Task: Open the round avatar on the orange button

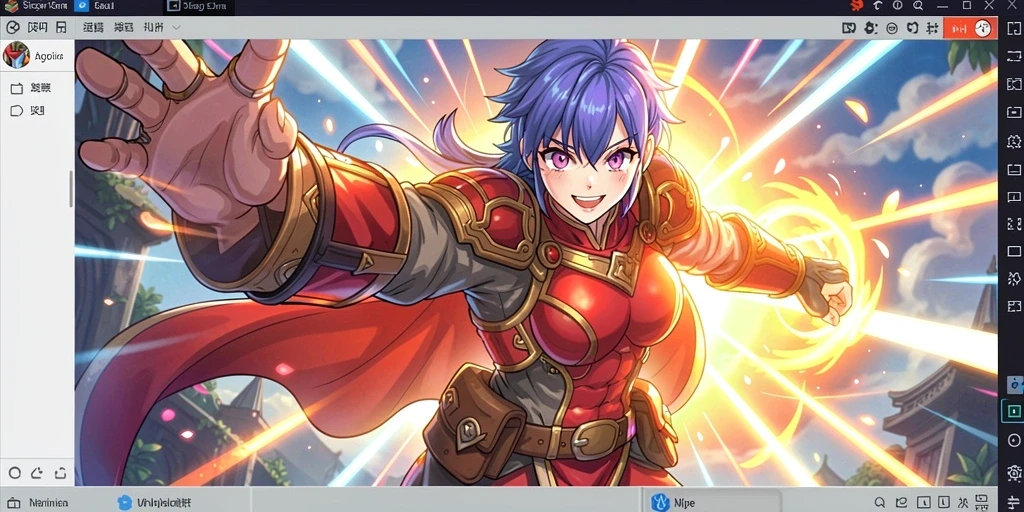Action: (x=982, y=28)
